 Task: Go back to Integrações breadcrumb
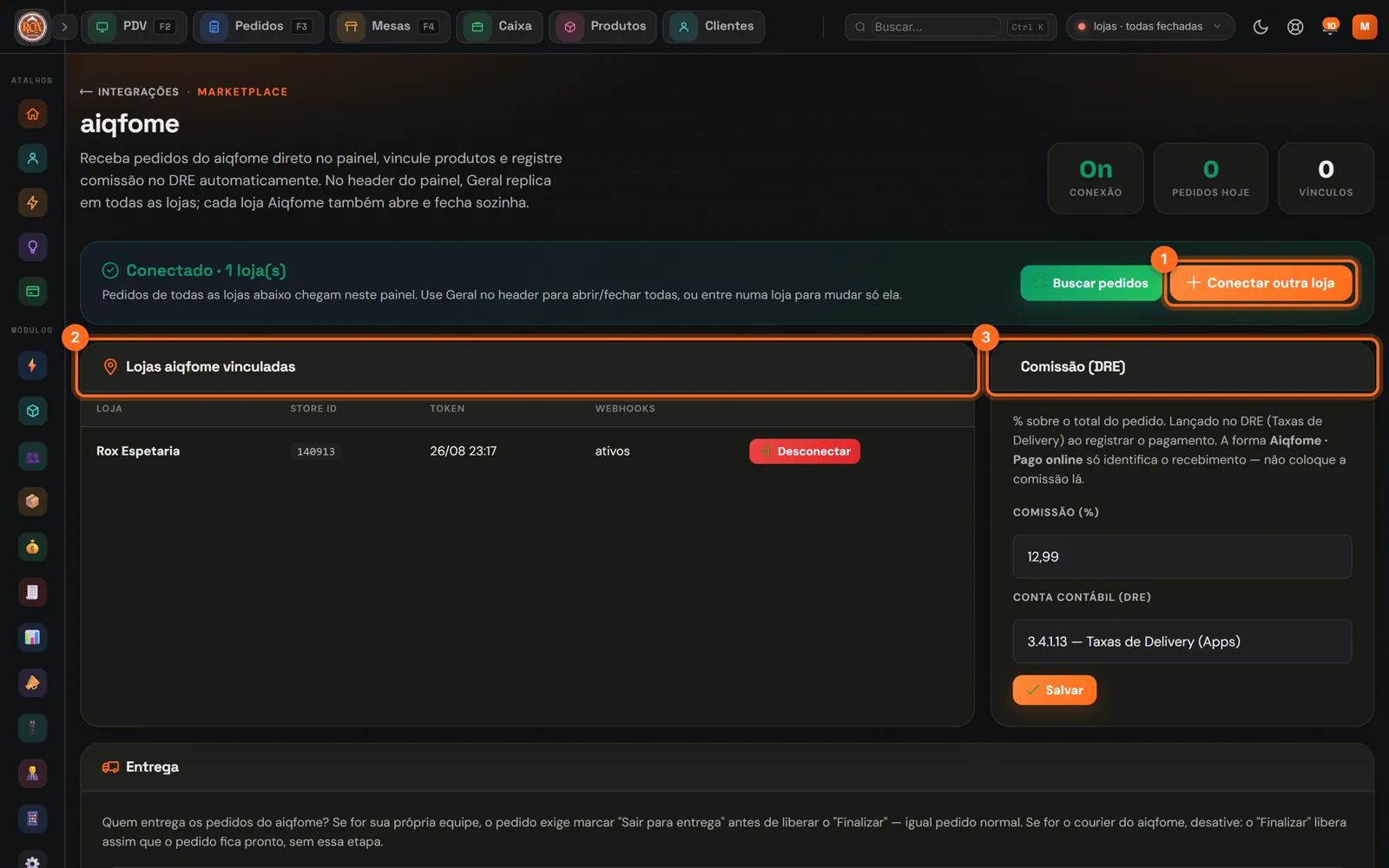click(129, 92)
